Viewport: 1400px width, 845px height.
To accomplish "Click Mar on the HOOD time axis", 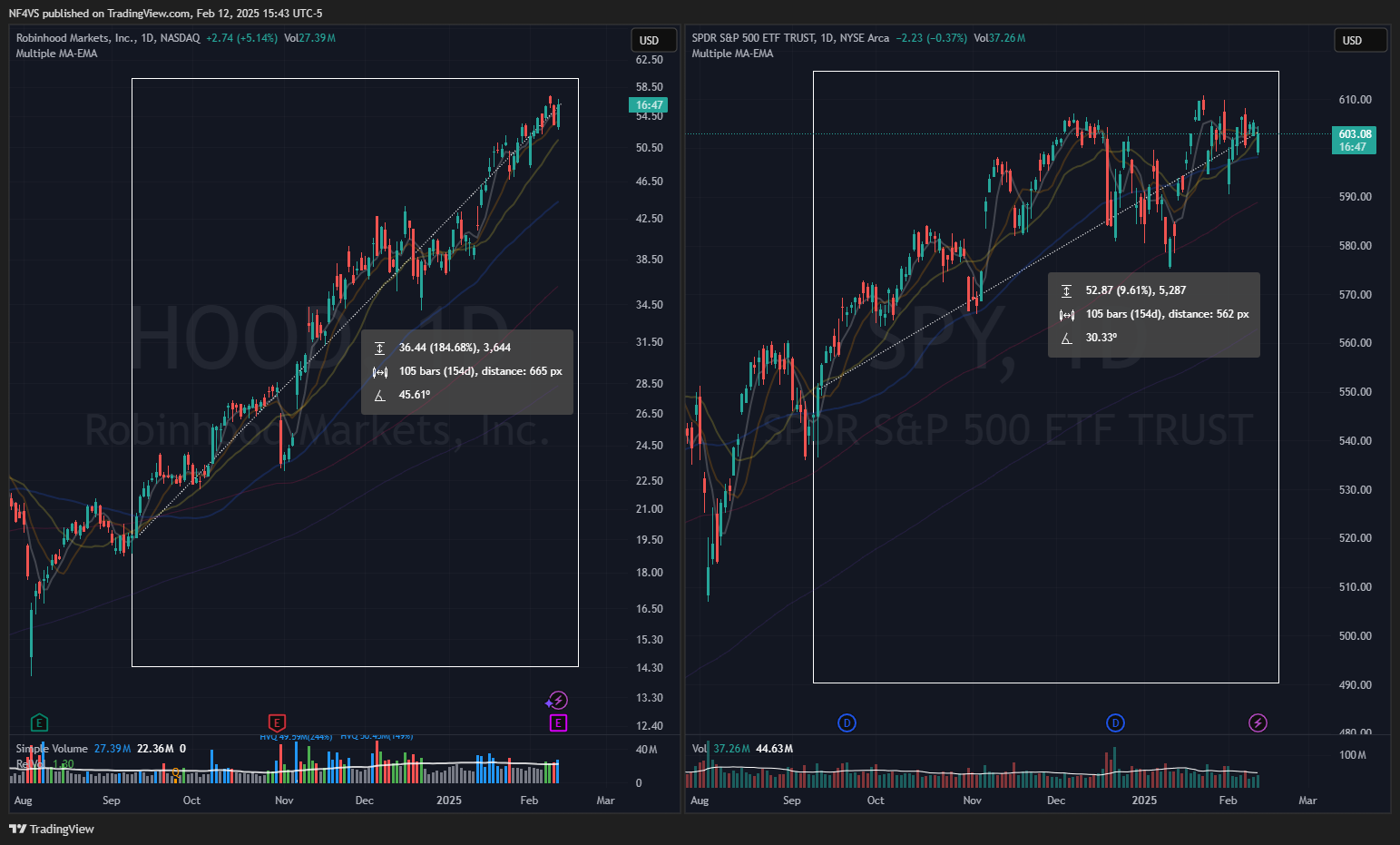I will tap(605, 801).
